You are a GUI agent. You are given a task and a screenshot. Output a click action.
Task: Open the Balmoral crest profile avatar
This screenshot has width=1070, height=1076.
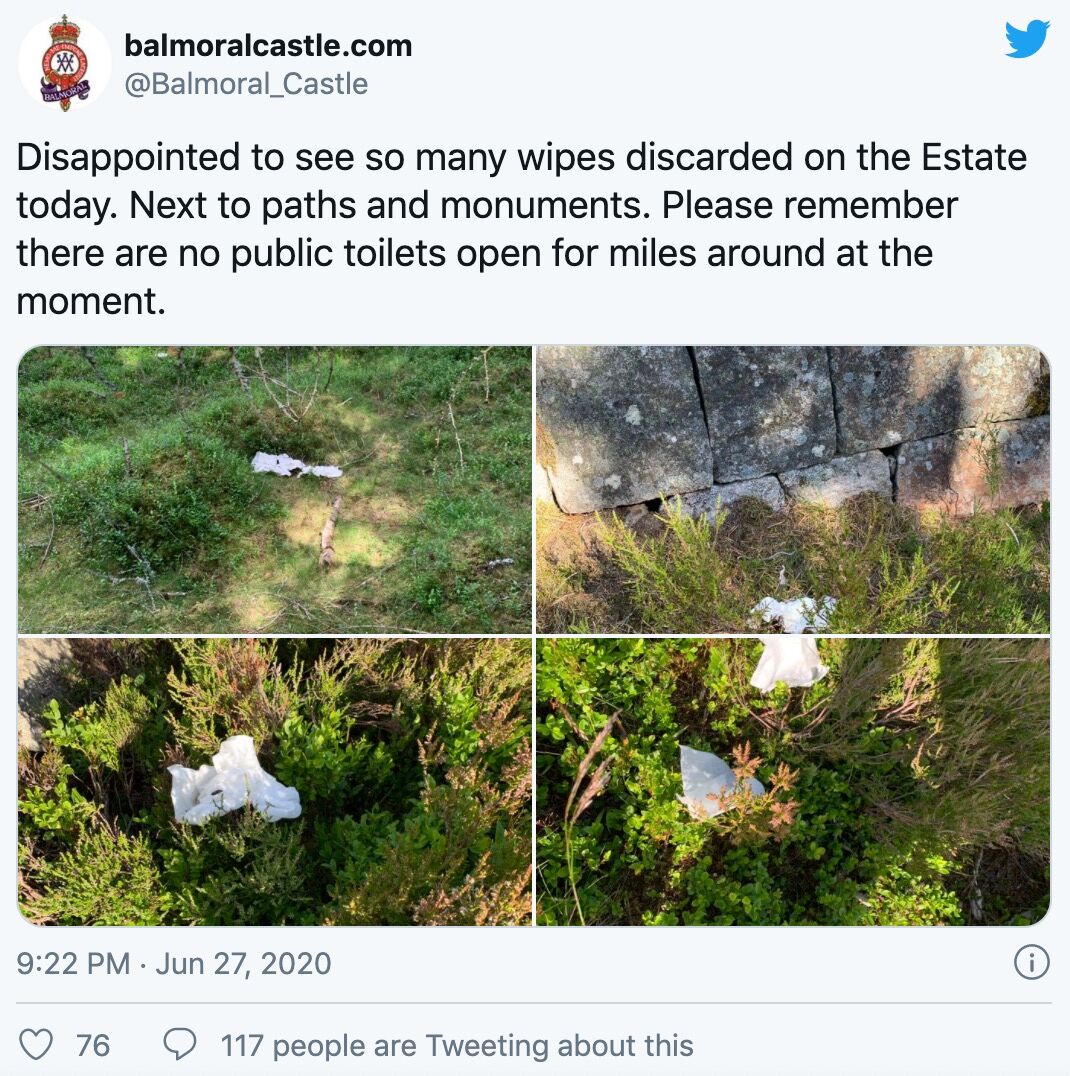point(65,63)
